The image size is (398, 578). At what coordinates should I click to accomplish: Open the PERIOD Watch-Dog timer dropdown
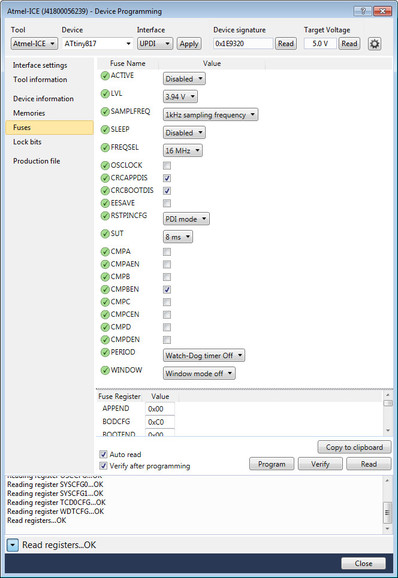tap(204, 356)
